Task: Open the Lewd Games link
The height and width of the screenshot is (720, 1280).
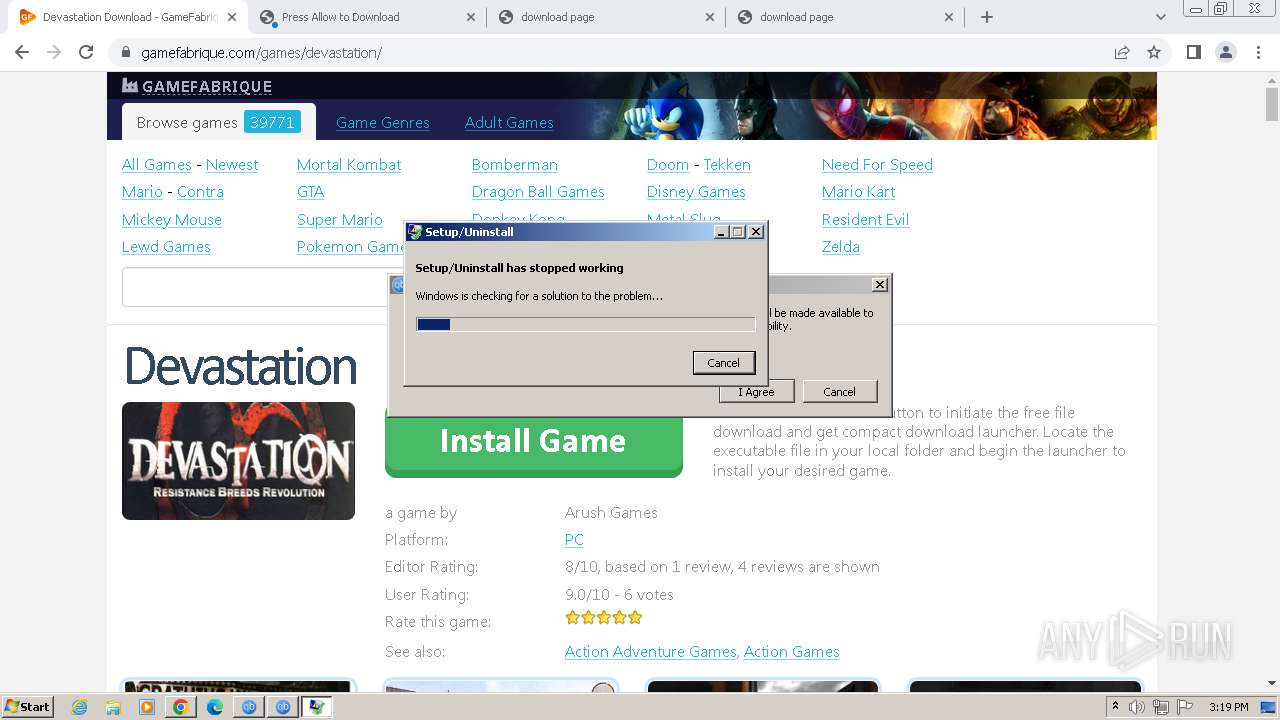Action: click(166, 247)
